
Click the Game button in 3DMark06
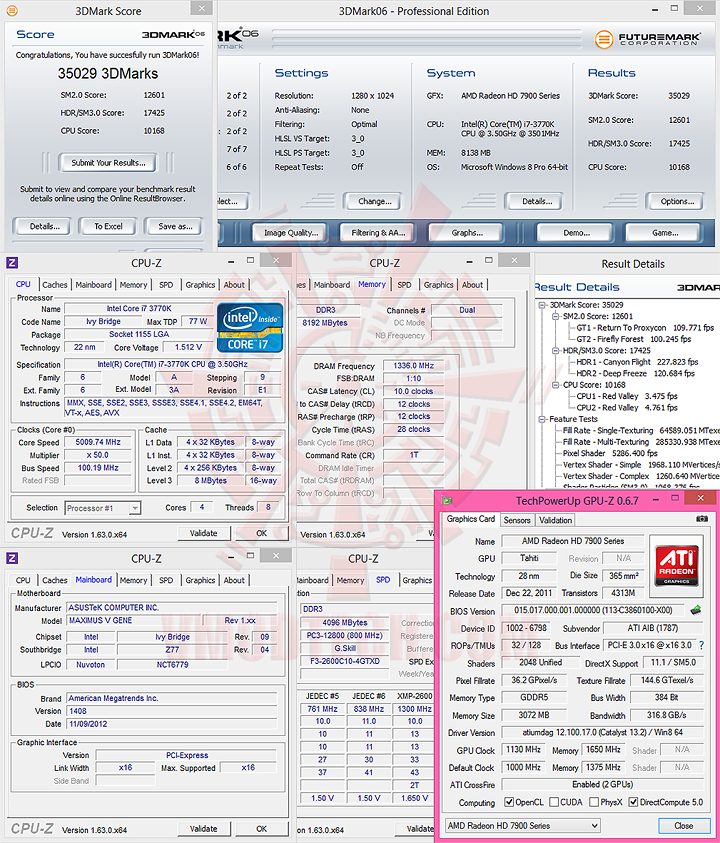tap(664, 233)
